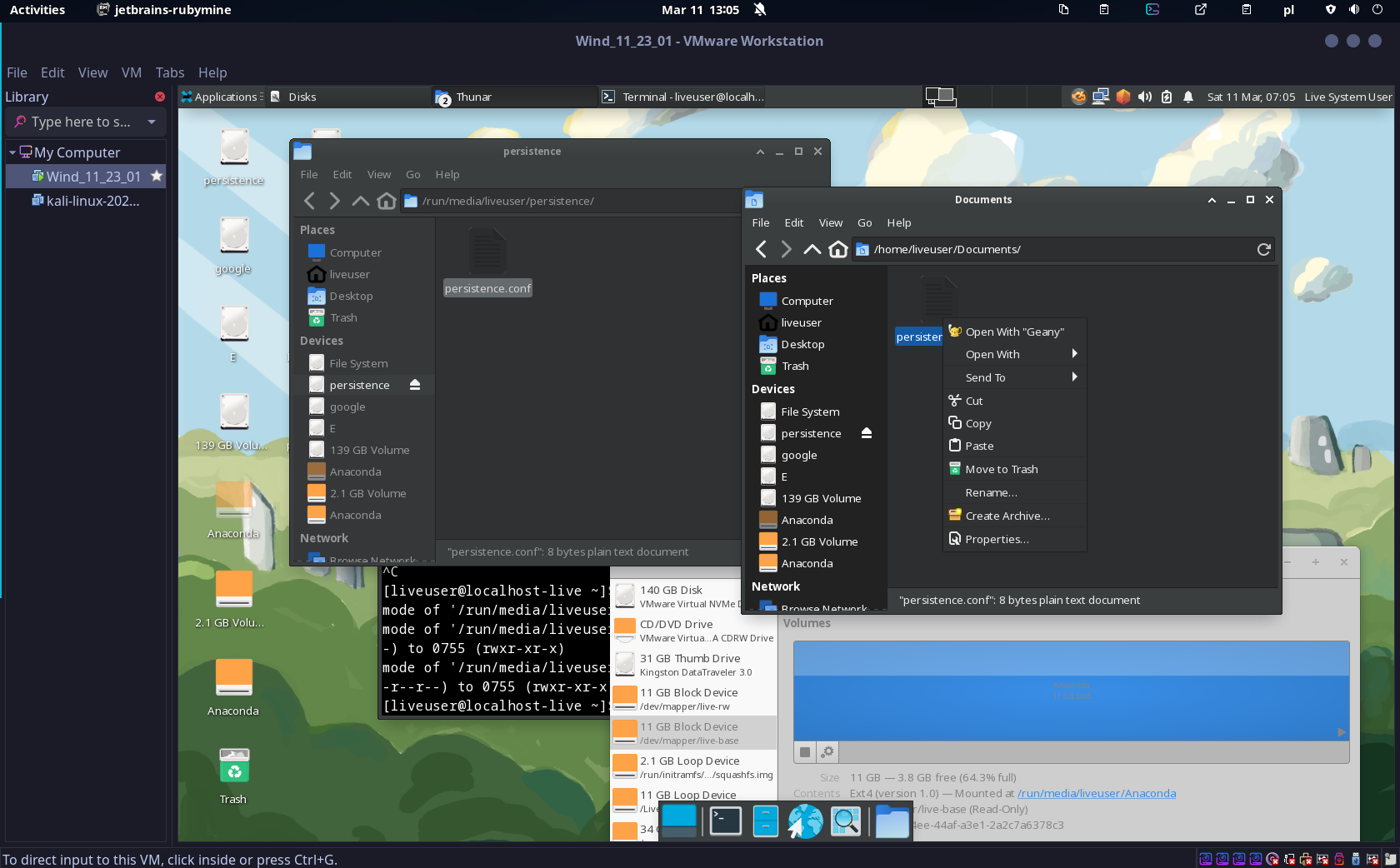
Task: Click show desktop icon in dock
Action: tap(679, 821)
